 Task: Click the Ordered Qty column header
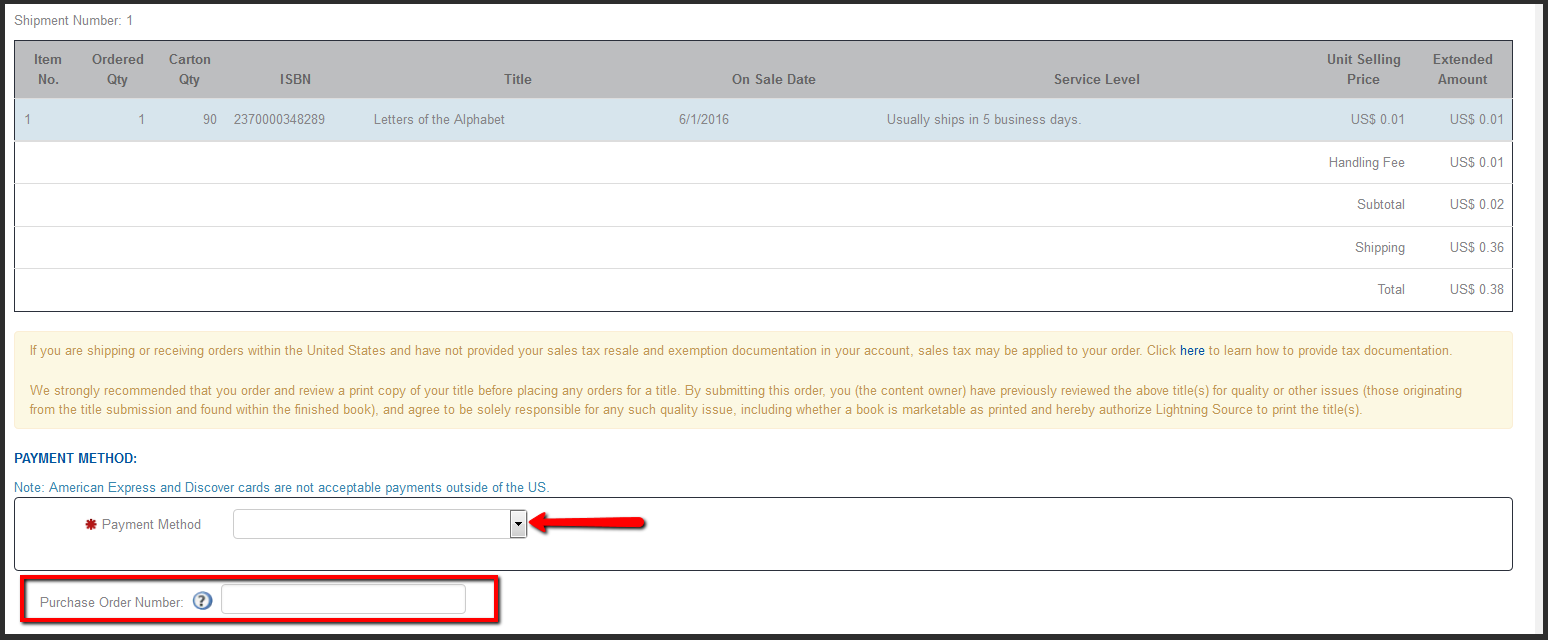tap(118, 69)
